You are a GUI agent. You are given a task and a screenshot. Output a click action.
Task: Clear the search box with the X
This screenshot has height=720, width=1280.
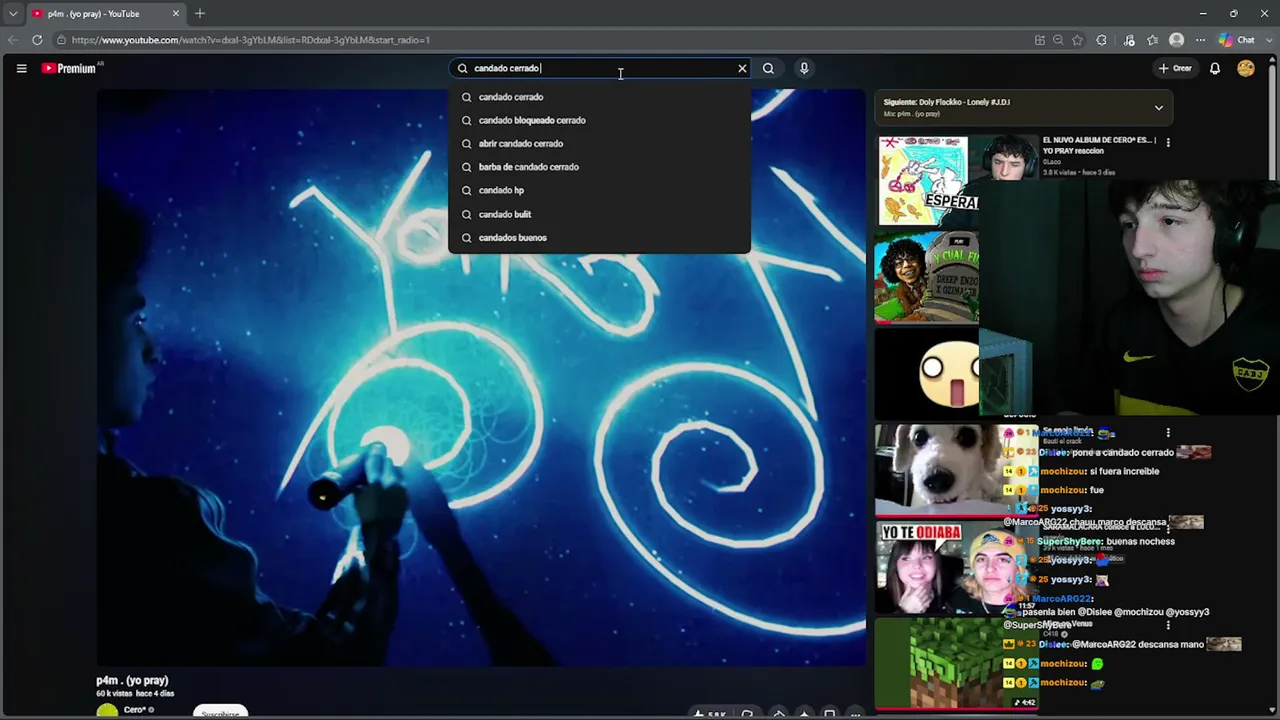pyautogui.click(x=742, y=68)
